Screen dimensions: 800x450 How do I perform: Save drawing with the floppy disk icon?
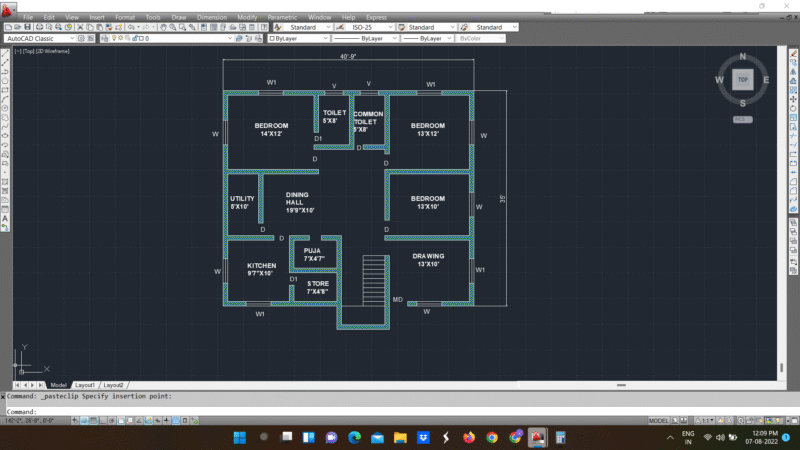click(x=27, y=27)
